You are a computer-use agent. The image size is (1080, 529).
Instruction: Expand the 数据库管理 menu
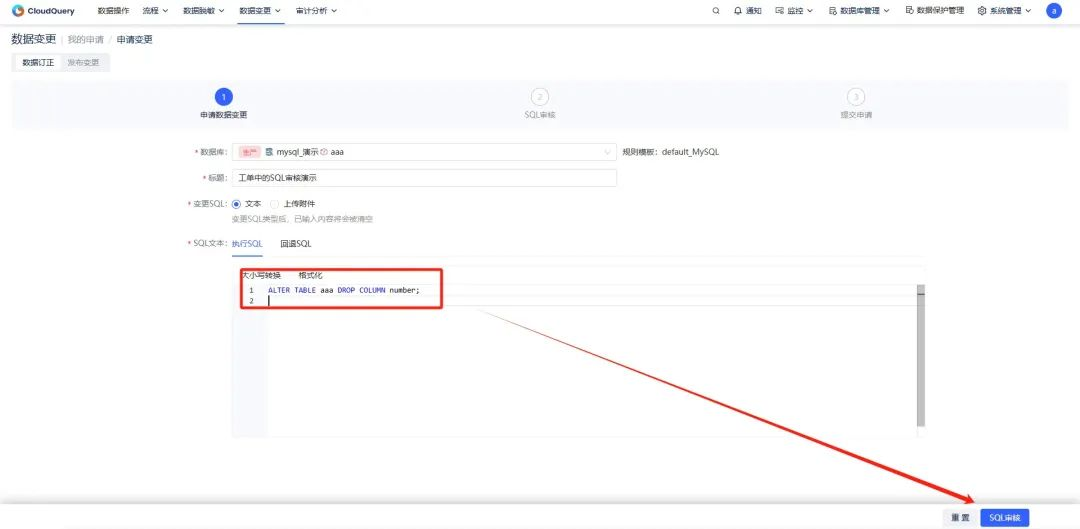tap(859, 11)
